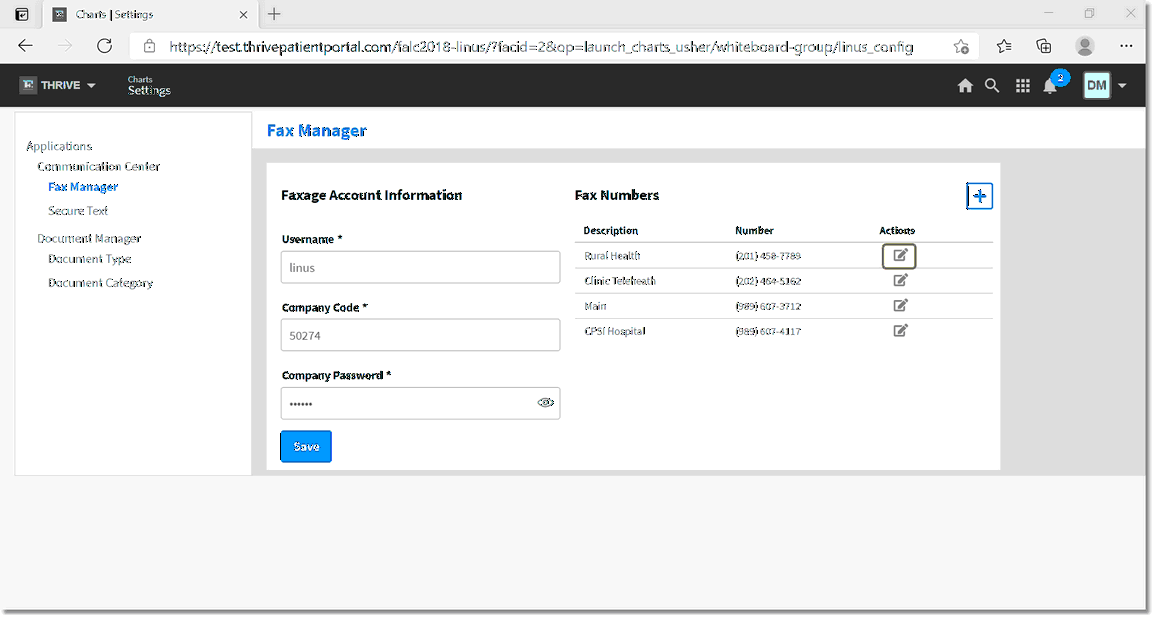Close the Charts Settings tab
Image resolution: width=1153 pixels, height=617 pixels.
(243, 15)
